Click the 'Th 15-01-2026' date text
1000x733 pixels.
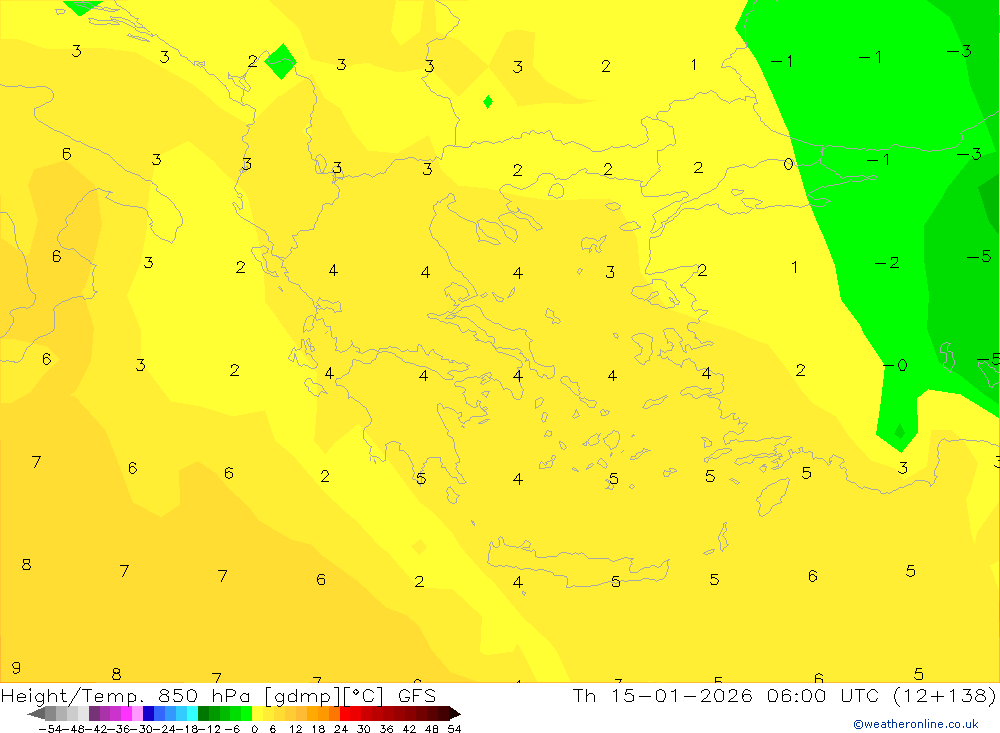(663, 695)
